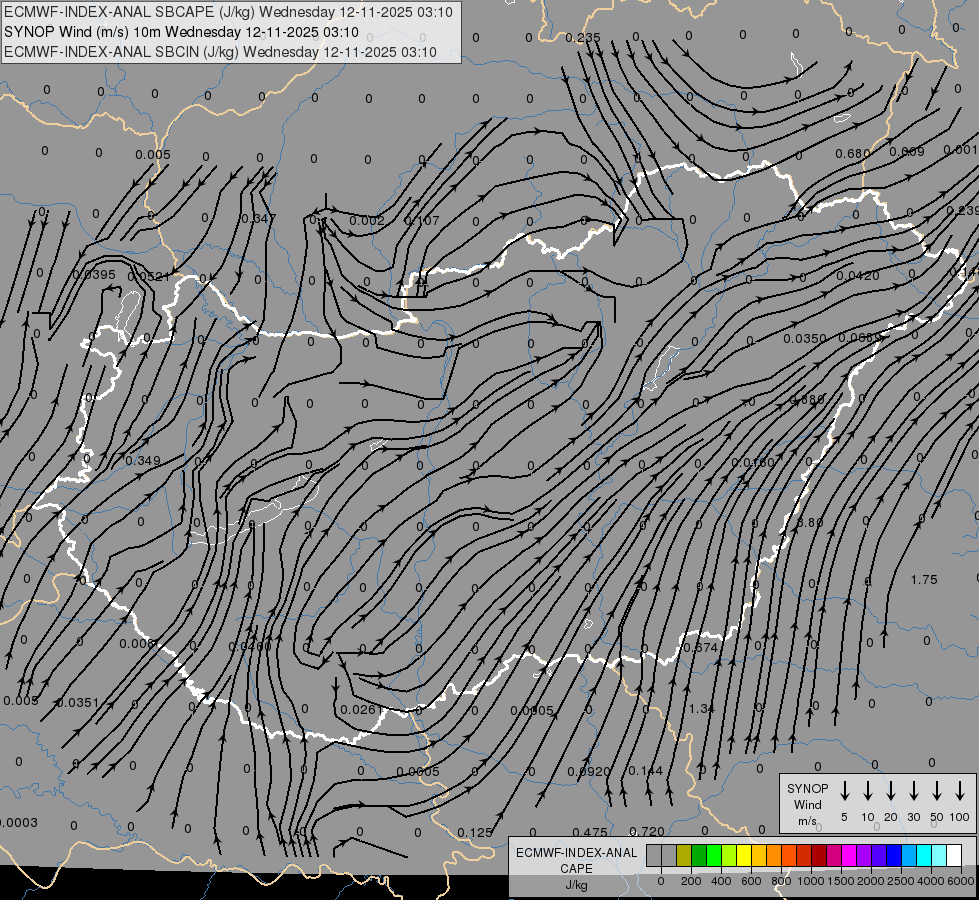The image size is (979, 900).
Task: Click the 0.349 map value
Action: click(142, 461)
